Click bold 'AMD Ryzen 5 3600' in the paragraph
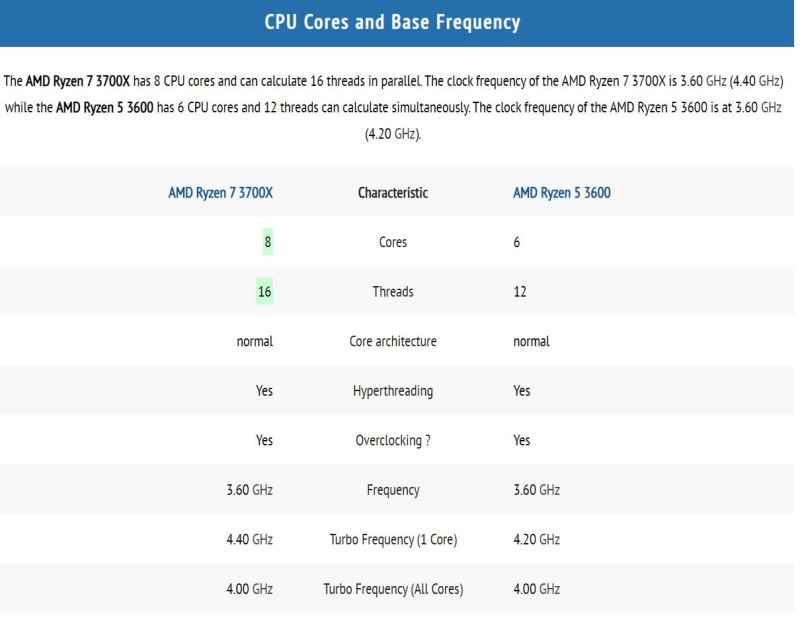Screen dimensions: 800x625 (105, 108)
